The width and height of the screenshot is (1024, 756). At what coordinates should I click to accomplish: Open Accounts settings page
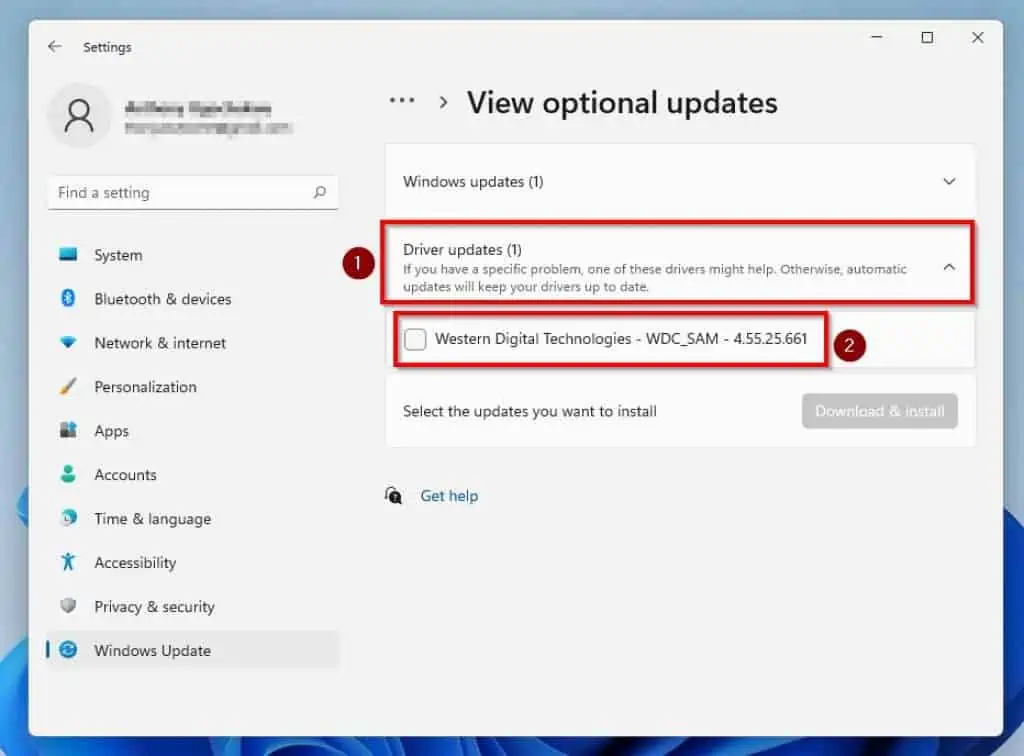tap(193, 475)
